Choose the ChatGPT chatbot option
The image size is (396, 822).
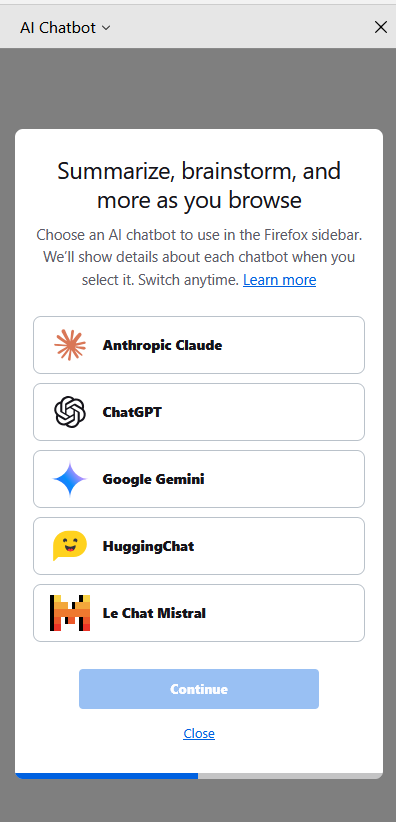pos(199,412)
